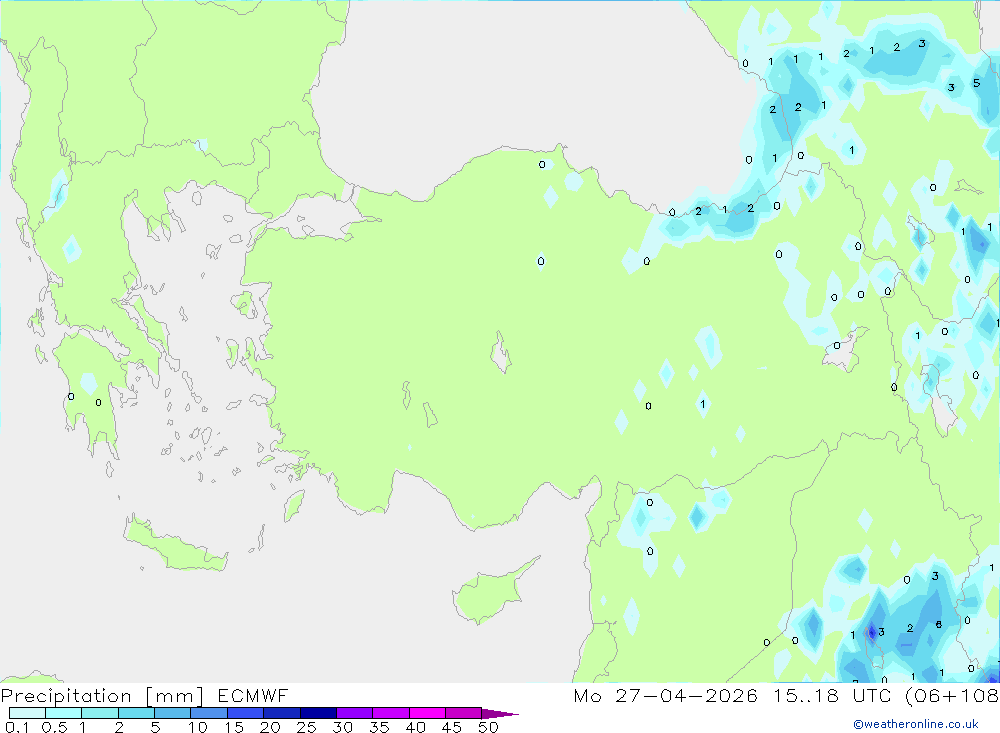Click the 0.5–1 mm legend color swatch
The width and height of the screenshot is (1000, 733).
[x=64, y=713]
